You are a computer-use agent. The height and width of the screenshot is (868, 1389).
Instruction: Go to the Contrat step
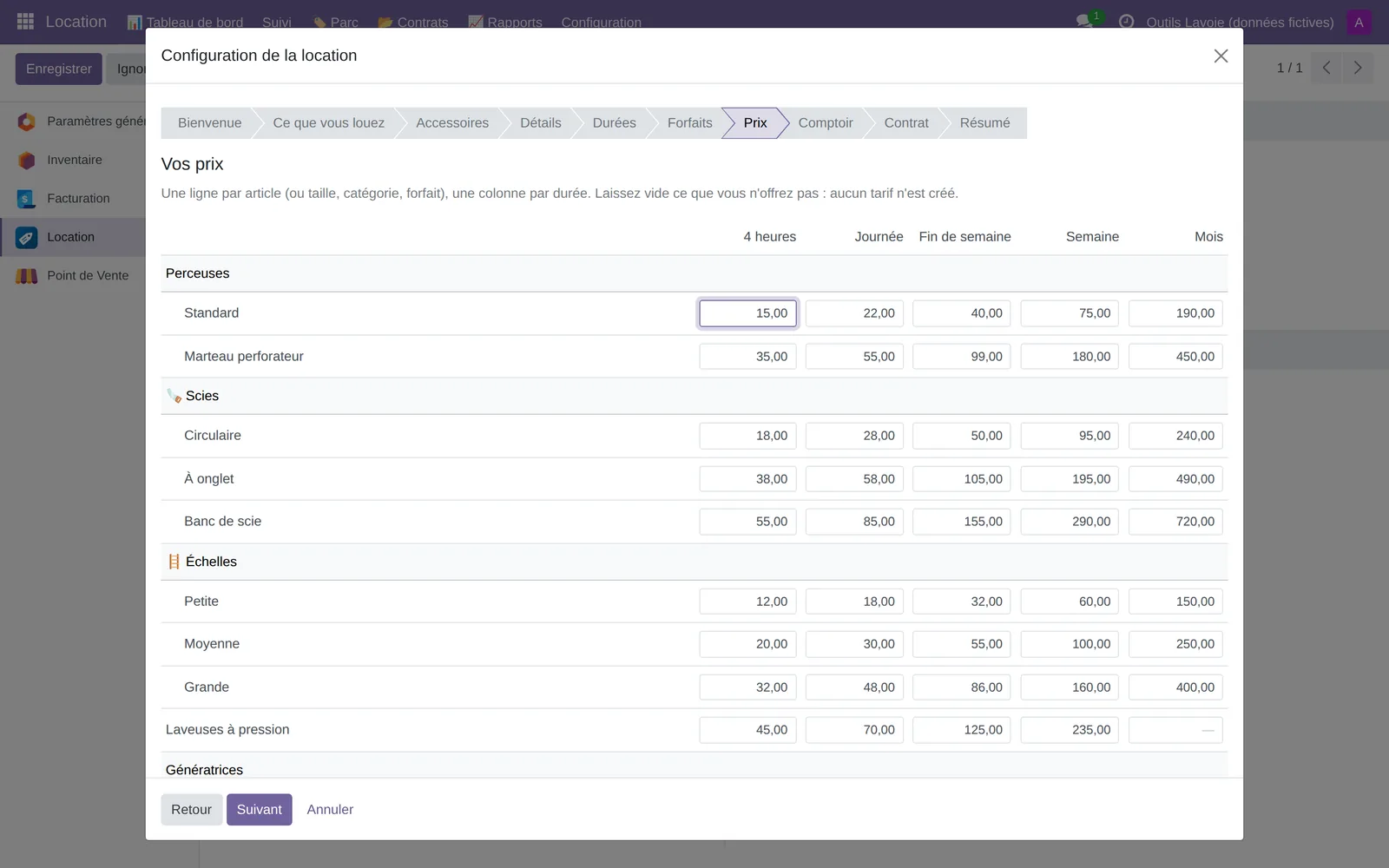[x=906, y=123]
